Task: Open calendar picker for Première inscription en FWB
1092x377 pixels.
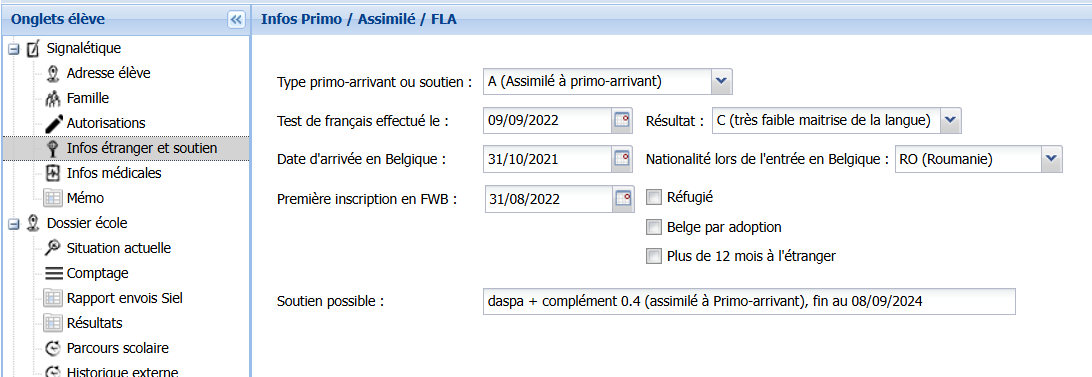Action: [x=623, y=199]
